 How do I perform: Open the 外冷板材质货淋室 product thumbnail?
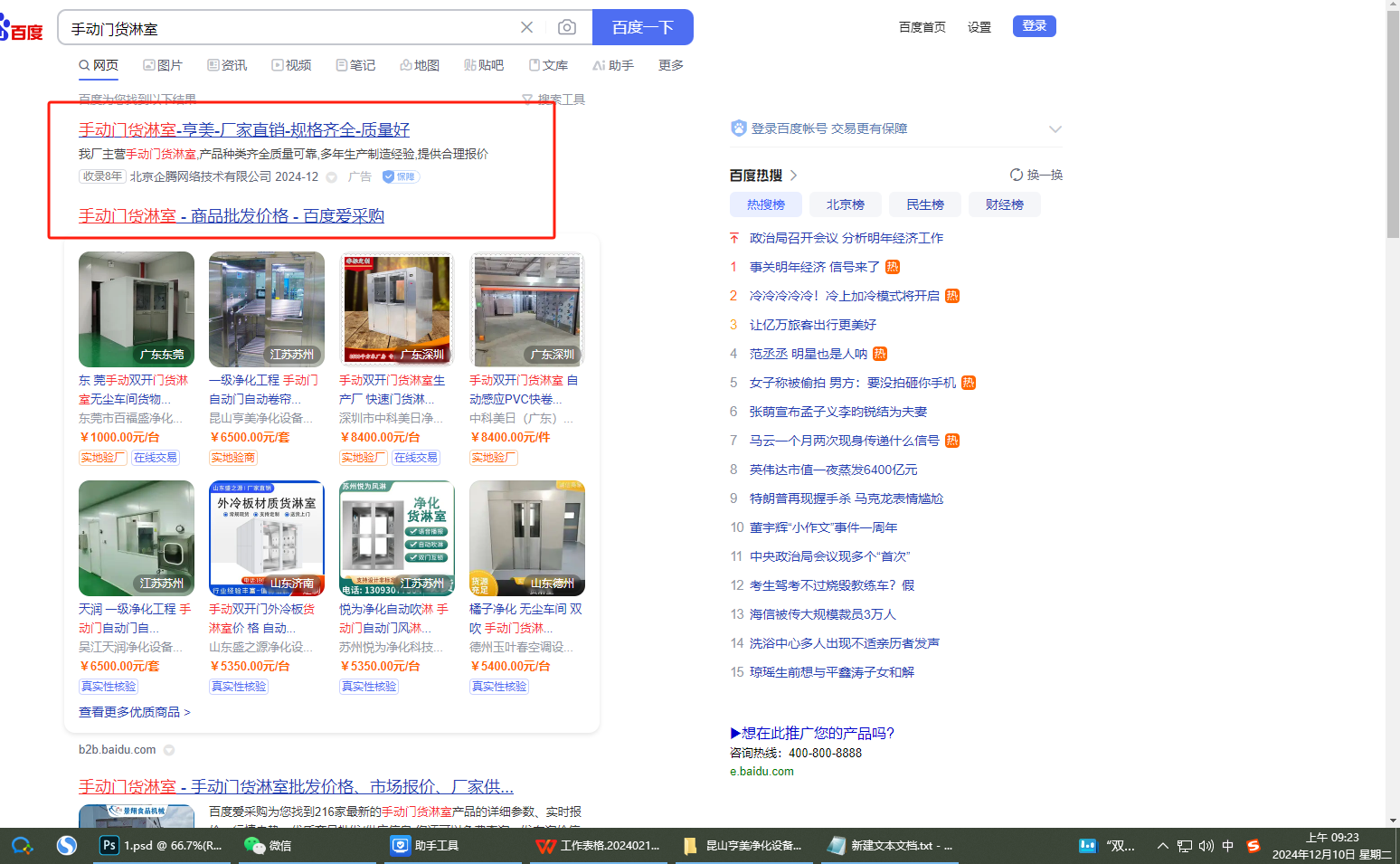(267, 538)
